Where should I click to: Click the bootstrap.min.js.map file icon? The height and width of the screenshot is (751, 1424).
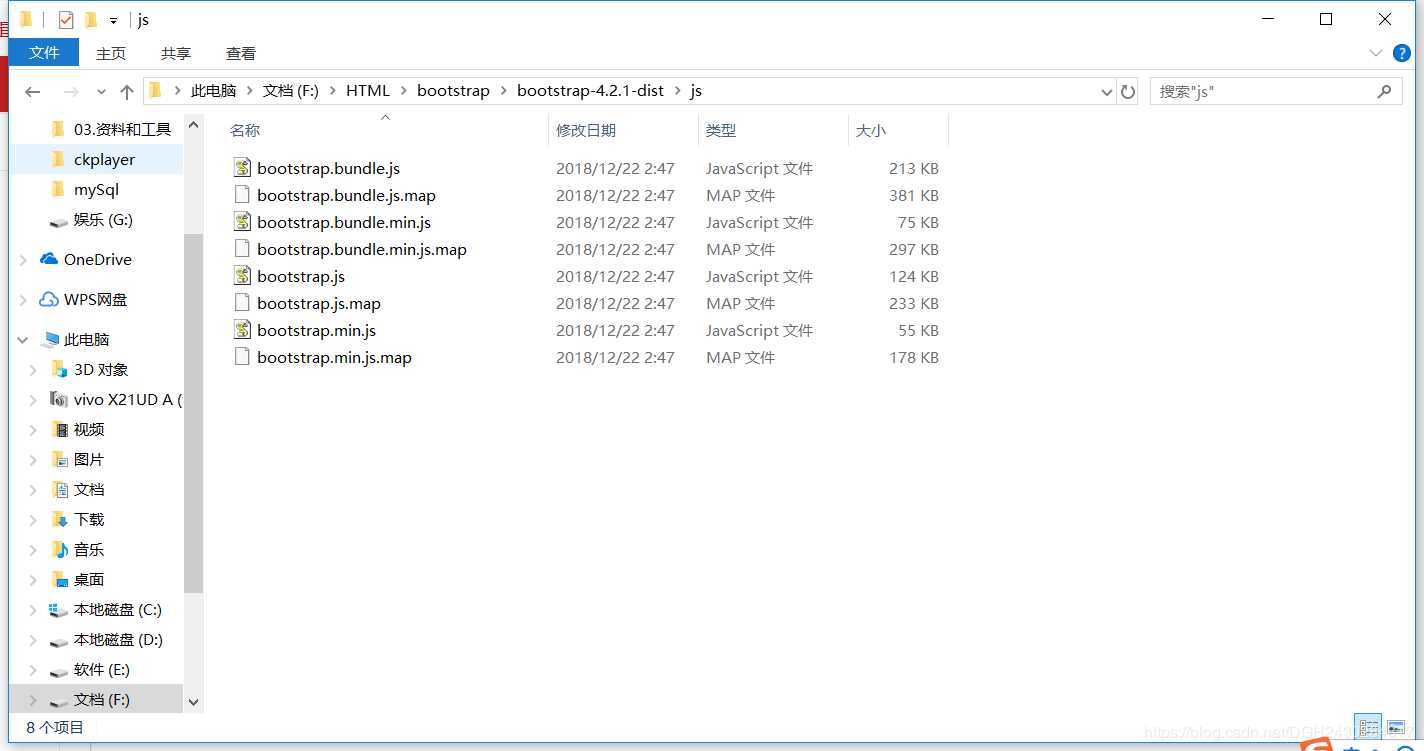241,357
